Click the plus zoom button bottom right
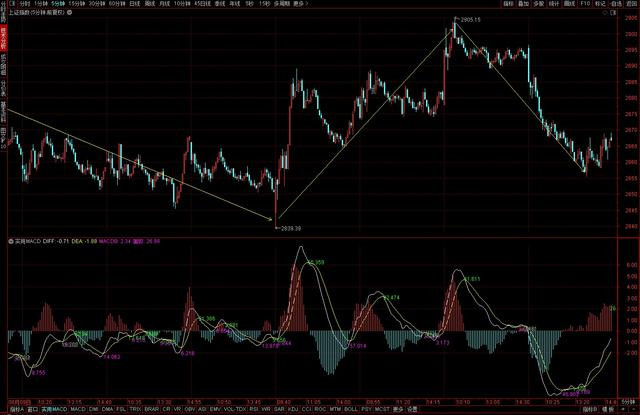This screenshot has width=640, height=415. point(623,409)
